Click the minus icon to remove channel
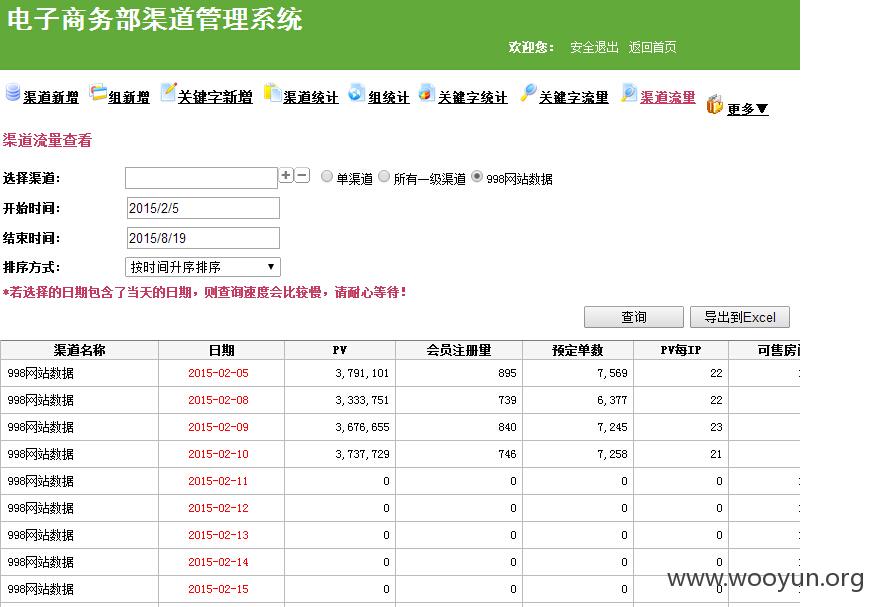Viewport: 873px width, 607px height. (x=302, y=175)
